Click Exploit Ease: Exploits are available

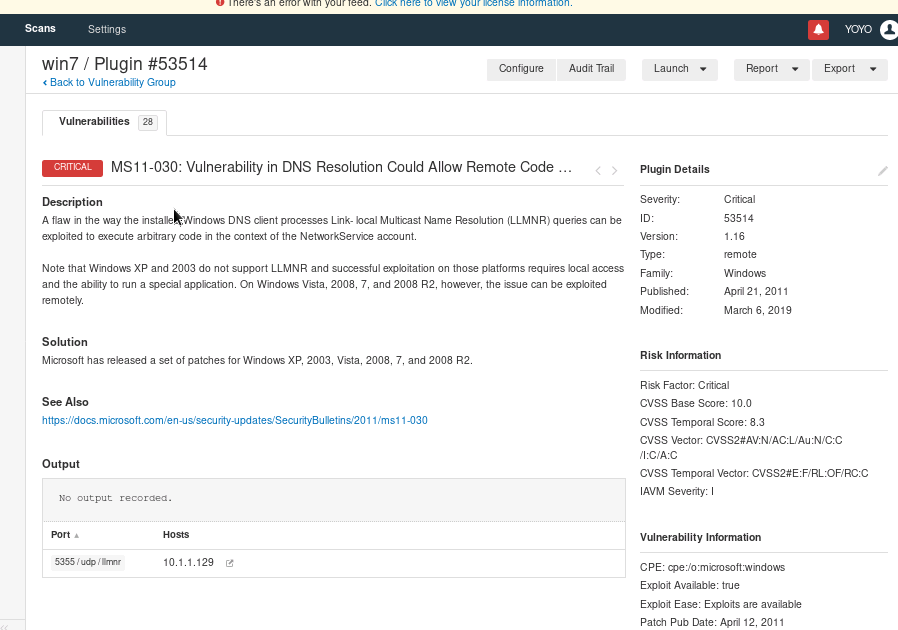tap(720, 605)
